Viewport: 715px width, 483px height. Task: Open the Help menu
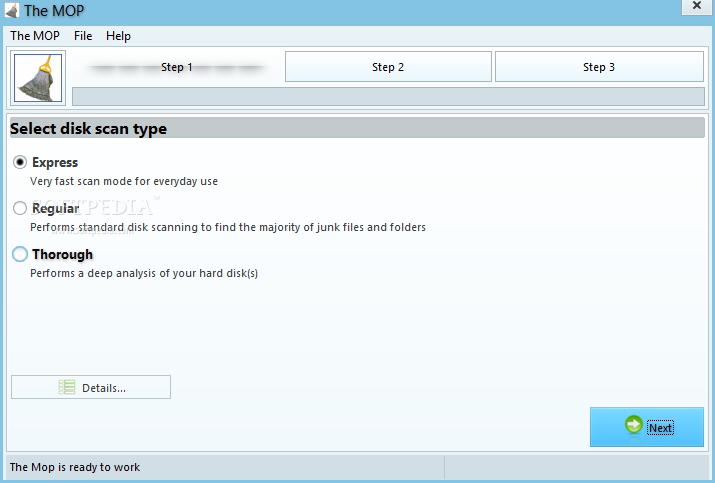tap(118, 36)
